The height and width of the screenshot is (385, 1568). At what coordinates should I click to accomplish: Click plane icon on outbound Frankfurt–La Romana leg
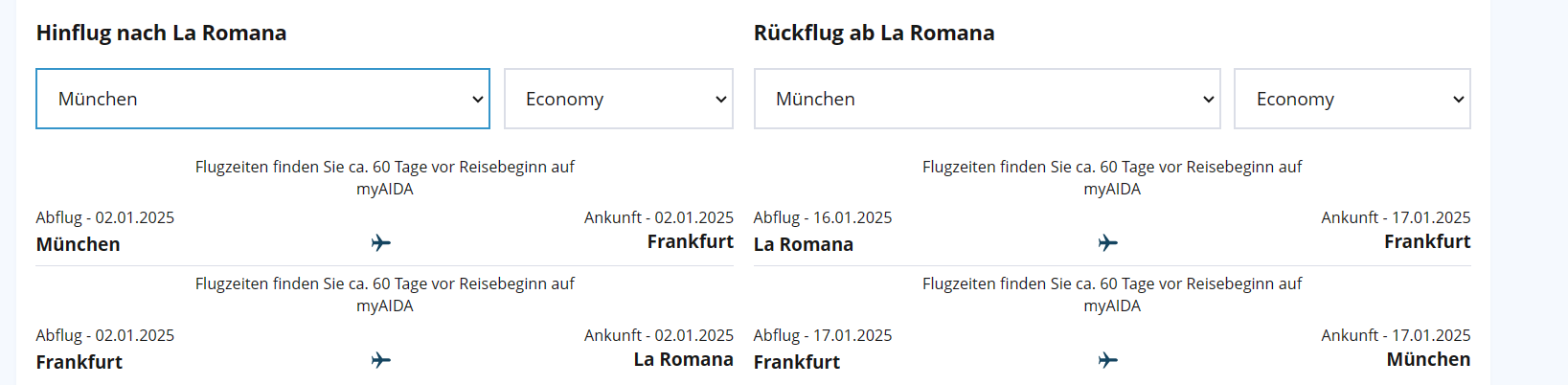click(x=381, y=360)
